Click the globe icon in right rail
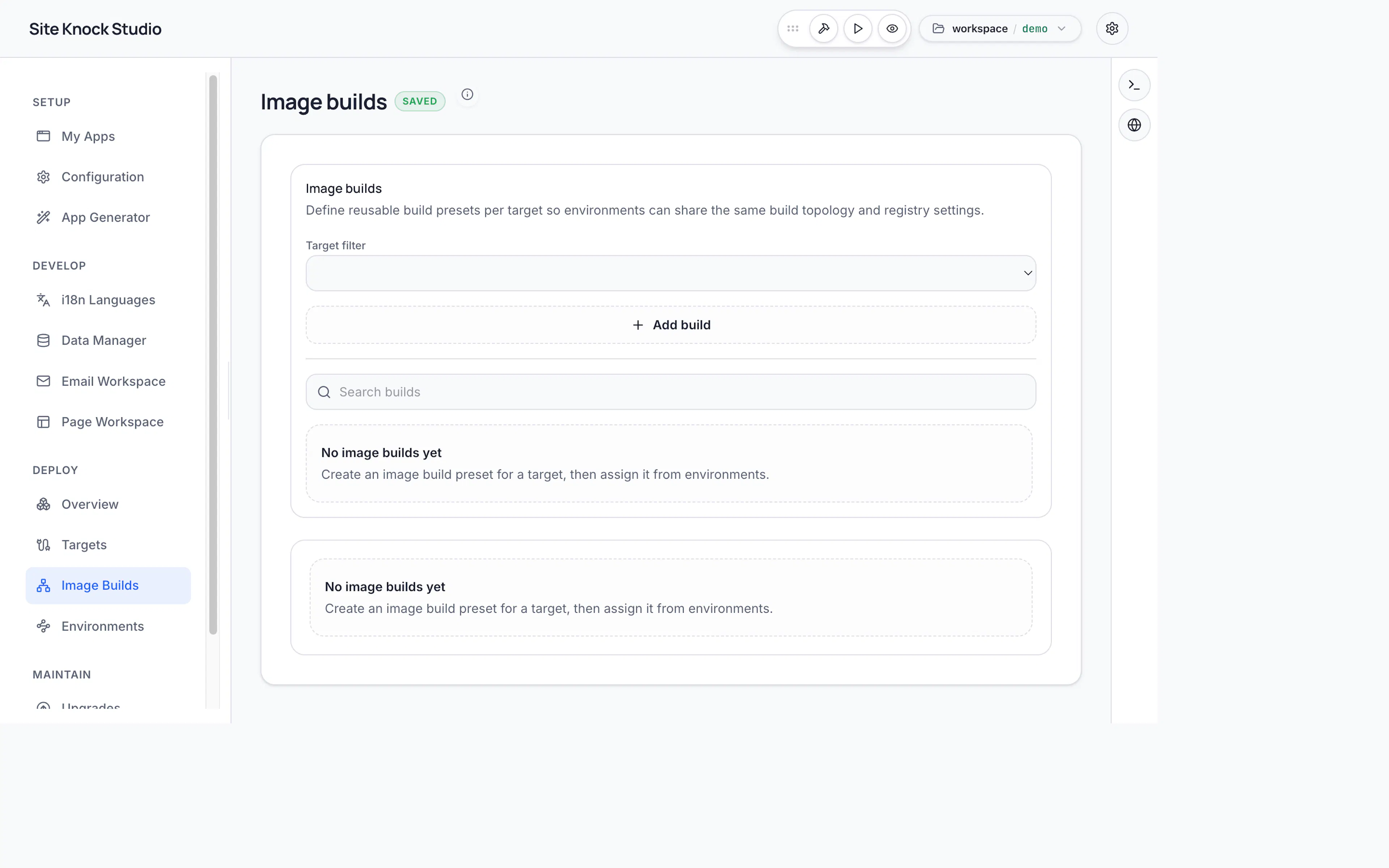The image size is (1389, 868). coord(1134,124)
